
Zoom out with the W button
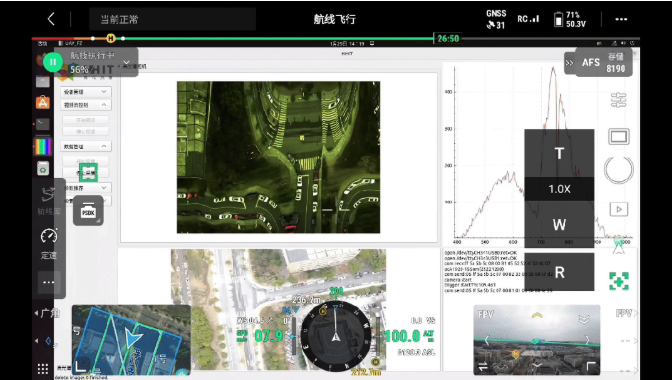click(x=559, y=224)
